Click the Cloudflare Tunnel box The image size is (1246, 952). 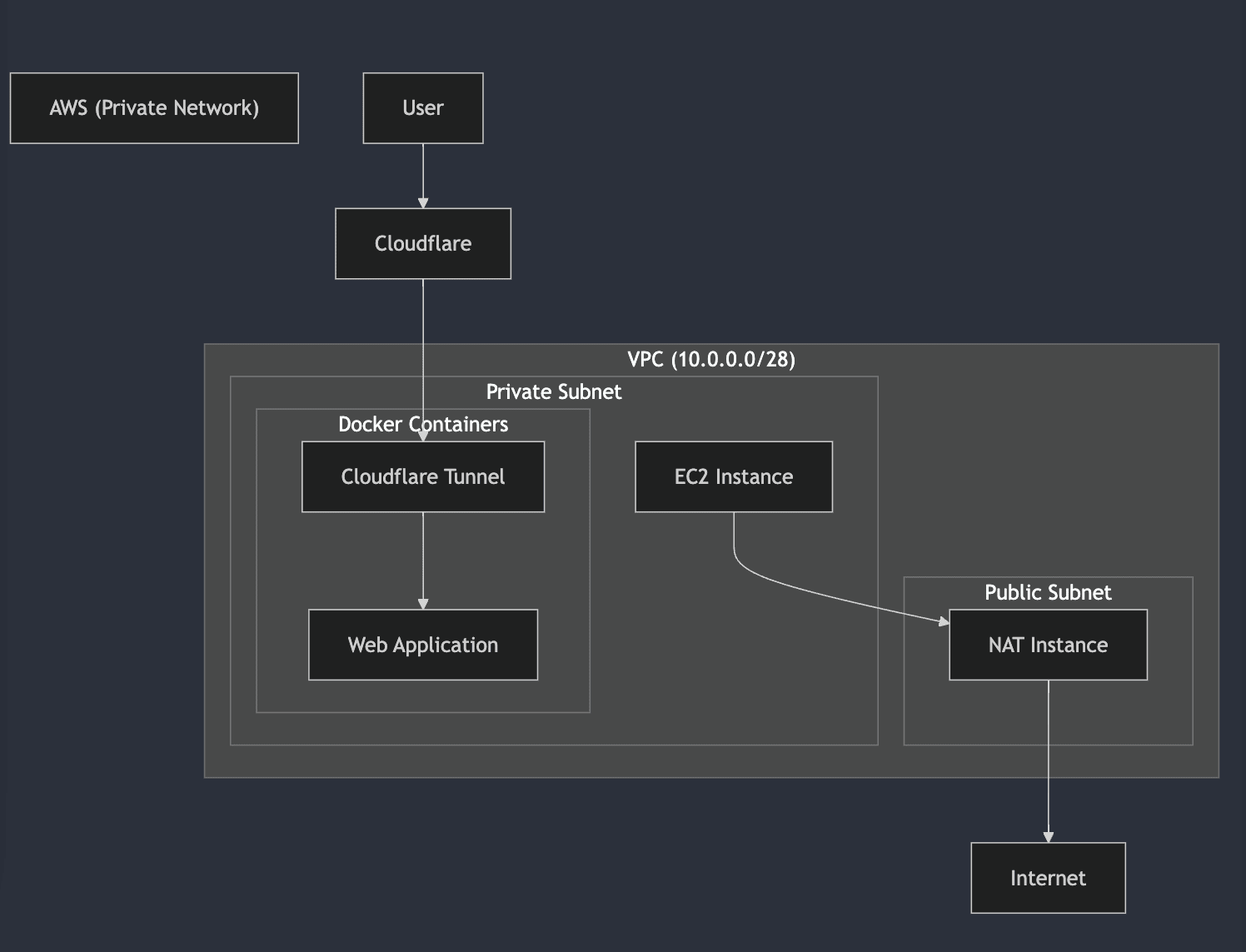pyautogui.click(x=423, y=476)
